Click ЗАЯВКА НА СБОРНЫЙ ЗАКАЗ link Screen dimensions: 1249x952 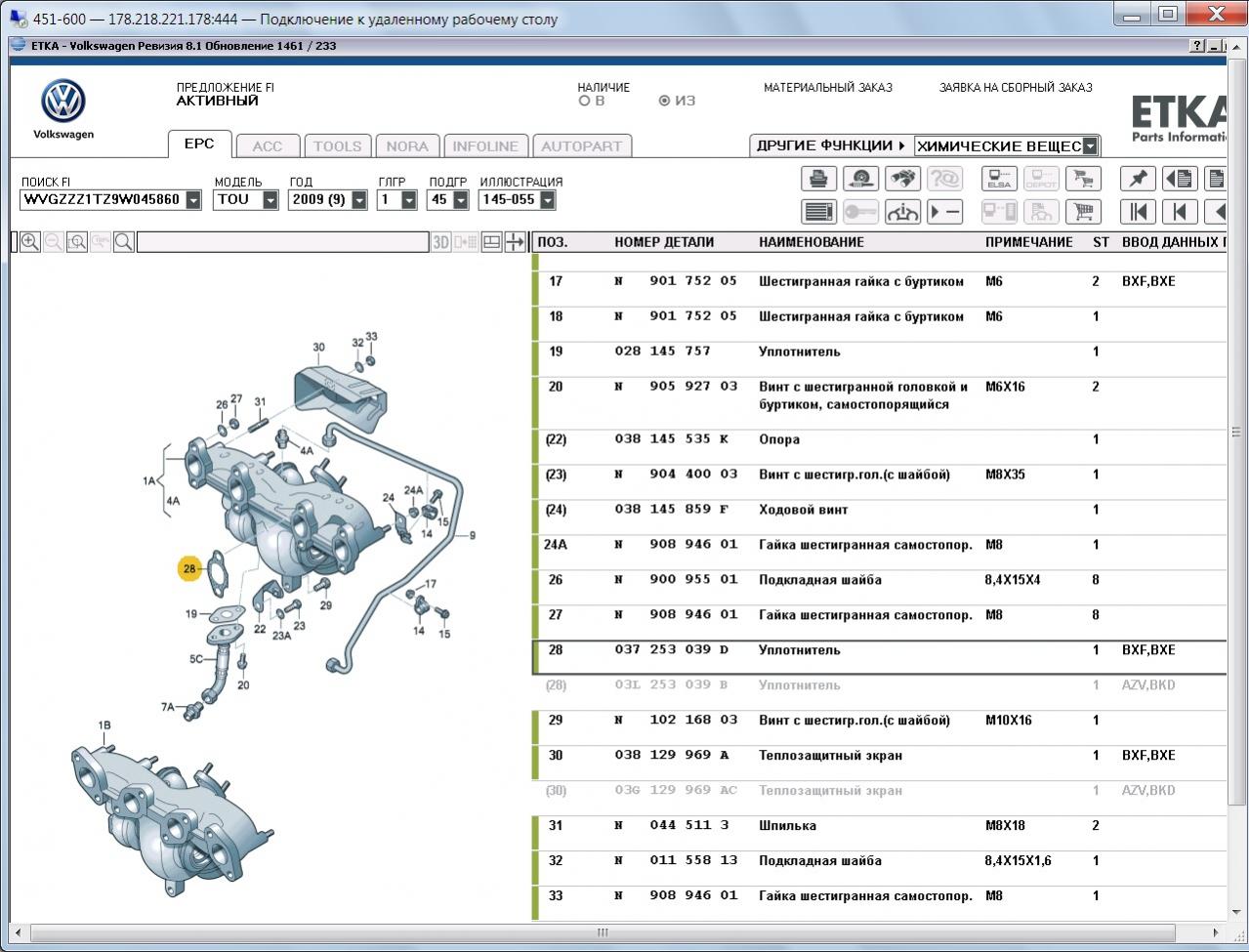1016,88
